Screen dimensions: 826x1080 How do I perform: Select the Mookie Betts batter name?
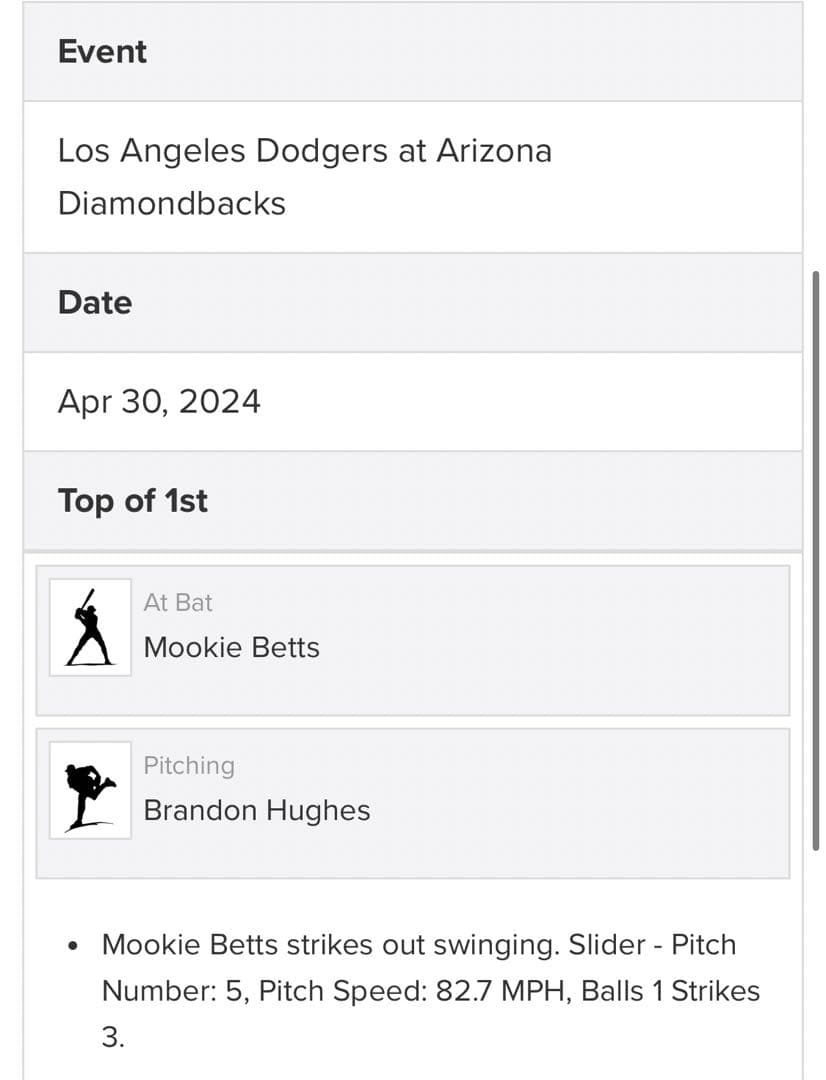click(231, 647)
